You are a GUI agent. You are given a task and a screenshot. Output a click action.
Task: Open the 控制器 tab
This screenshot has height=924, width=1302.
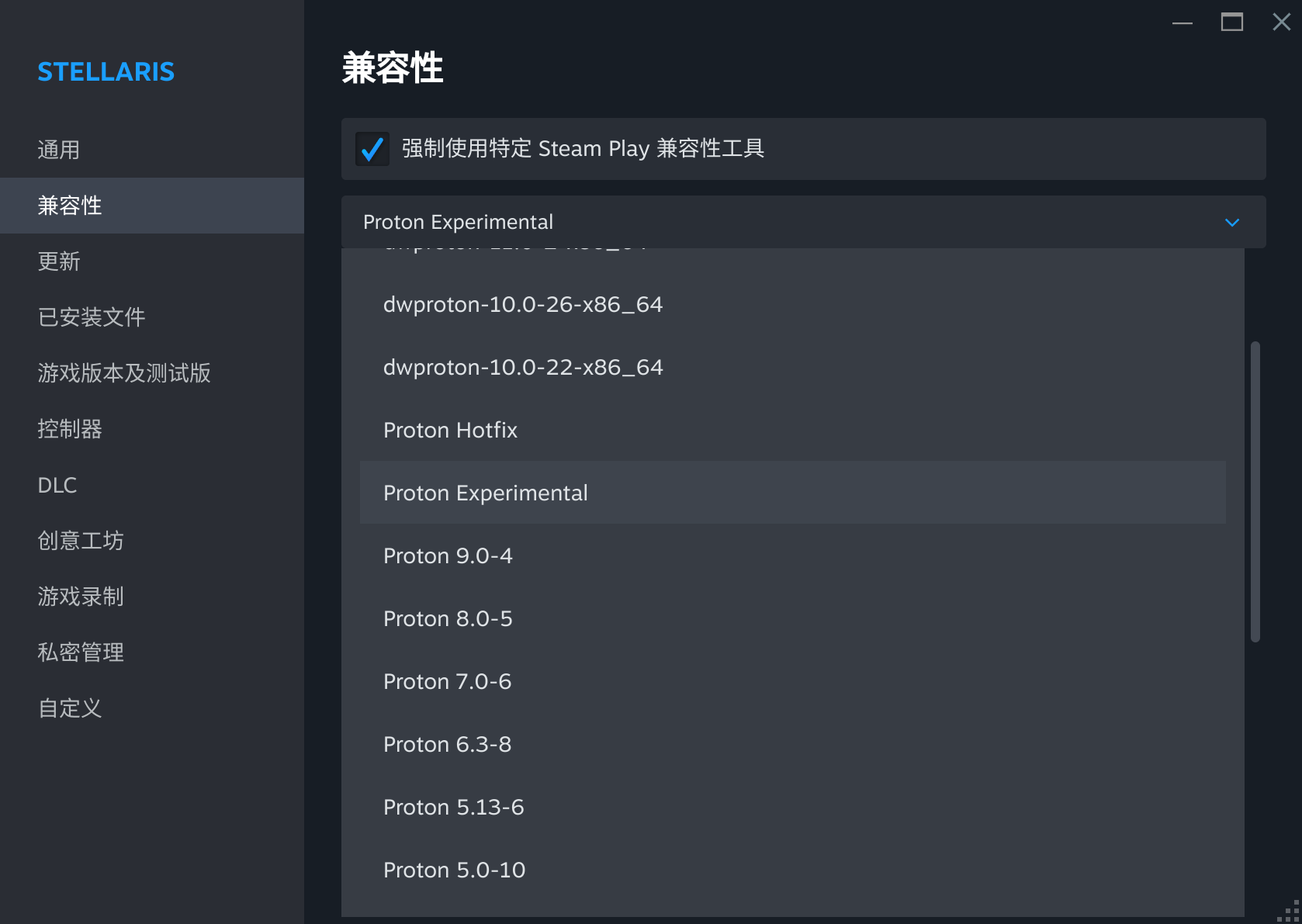pyautogui.click(x=152, y=429)
